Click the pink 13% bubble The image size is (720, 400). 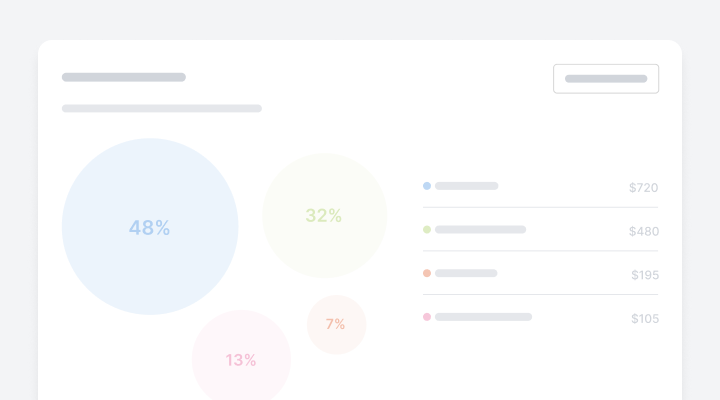[x=241, y=359]
